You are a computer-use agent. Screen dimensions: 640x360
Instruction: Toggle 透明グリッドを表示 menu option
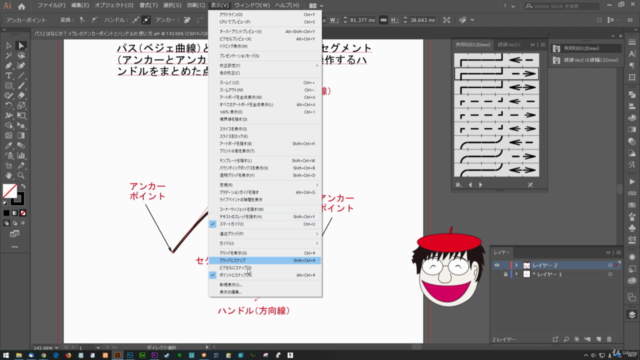tap(264, 176)
